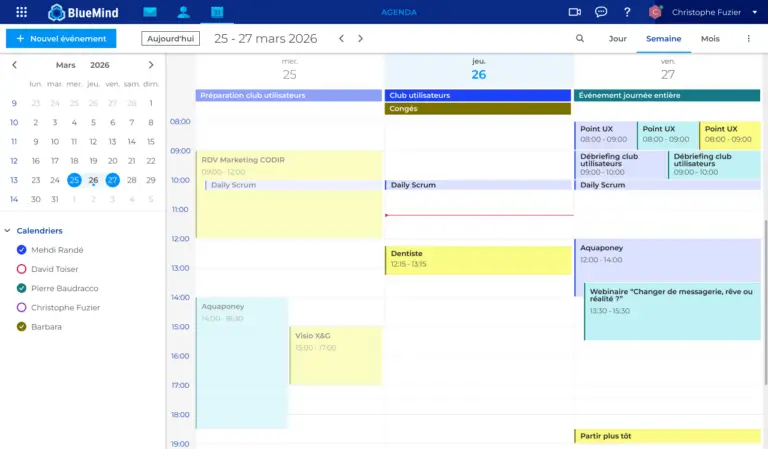768x449 pixels.
Task: Toggle Mehdi Randé calendar
Action: [22, 250]
